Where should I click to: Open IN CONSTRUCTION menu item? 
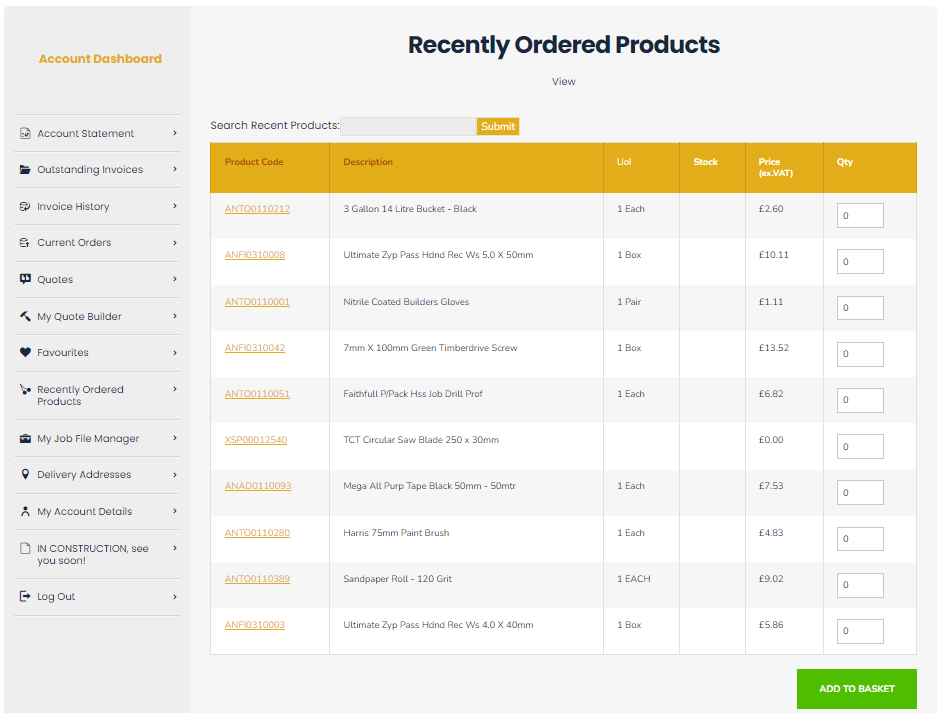pyautogui.click(x=92, y=554)
